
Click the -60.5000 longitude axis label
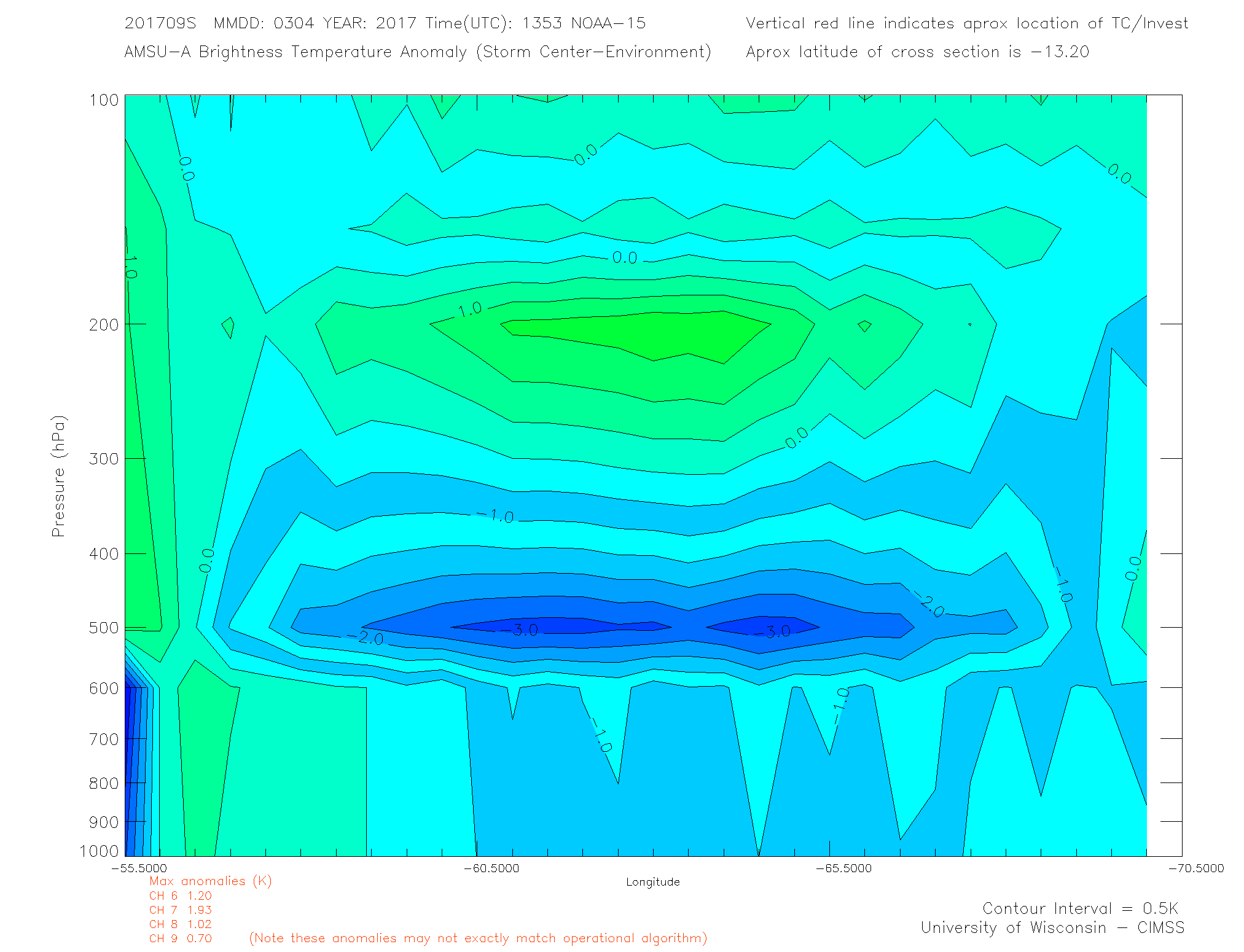point(491,868)
